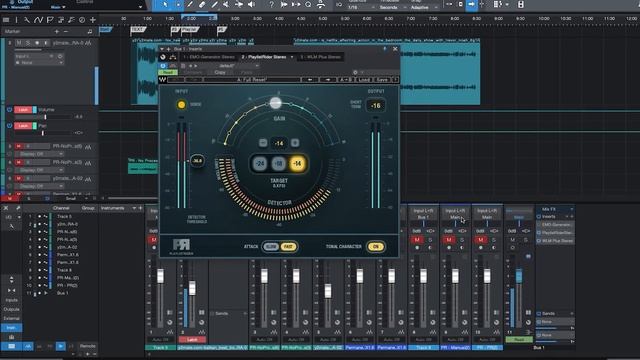Open the marker track flag icon
The height and width of the screenshot is (360, 640).
(x=50, y=20)
